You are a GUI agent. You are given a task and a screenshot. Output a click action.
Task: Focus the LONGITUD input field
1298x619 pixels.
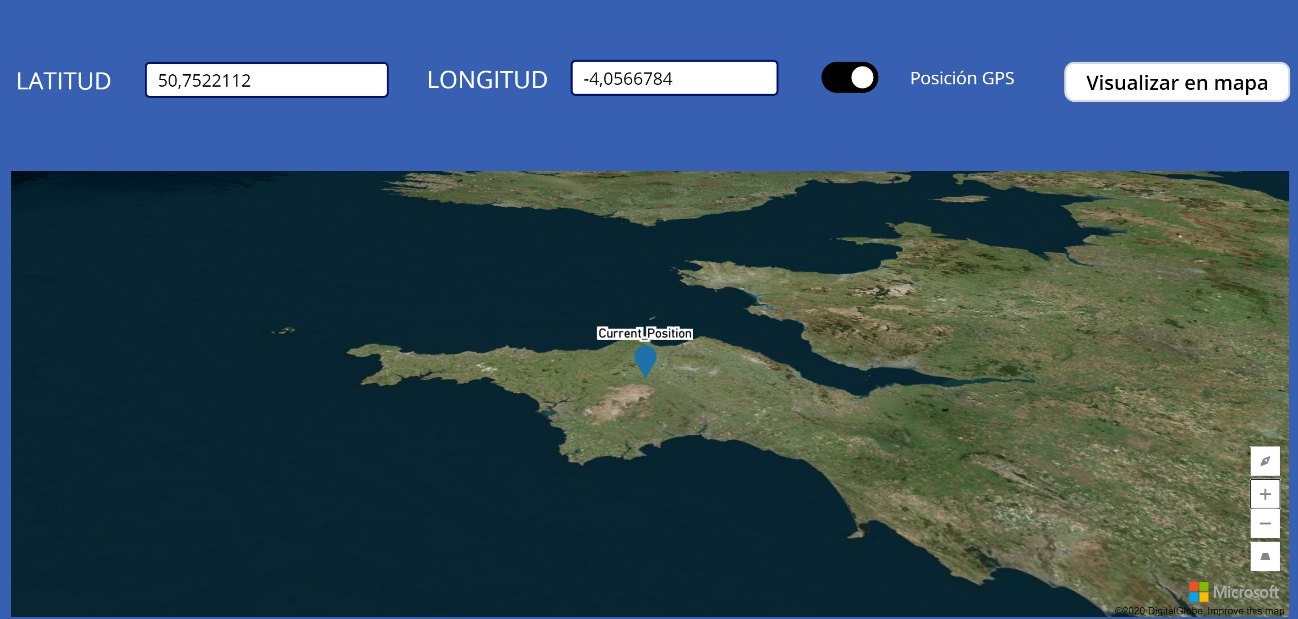click(x=674, y=78)
